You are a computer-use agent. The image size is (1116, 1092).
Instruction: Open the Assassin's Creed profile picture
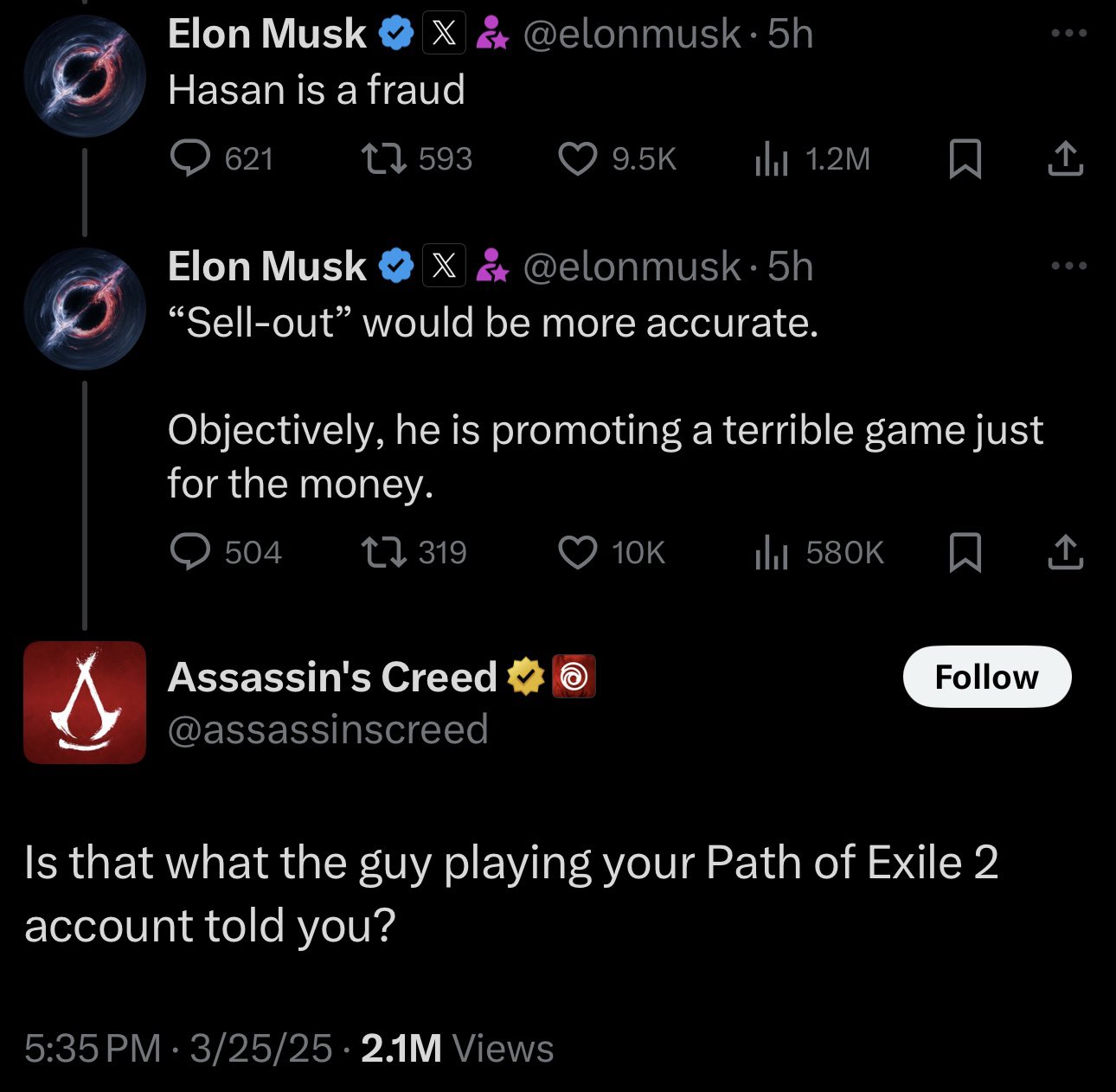[85, 702]
